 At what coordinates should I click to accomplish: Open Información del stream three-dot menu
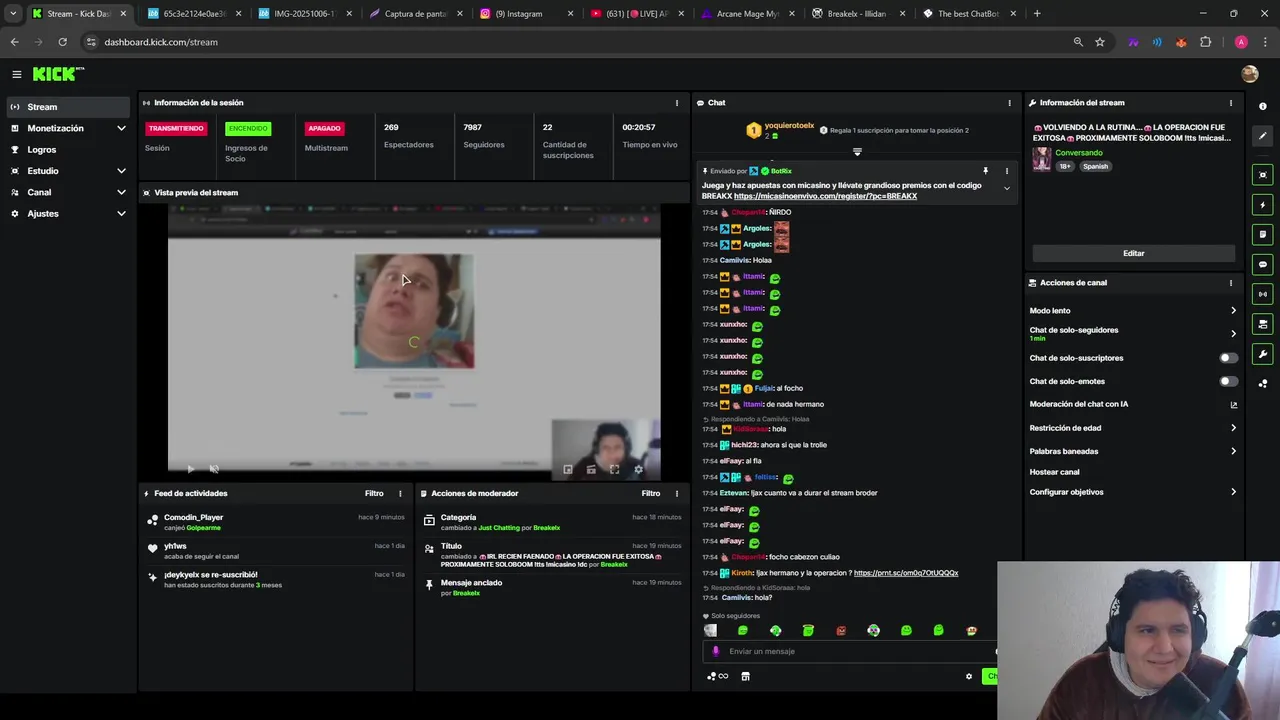(x=1231, y=103)
